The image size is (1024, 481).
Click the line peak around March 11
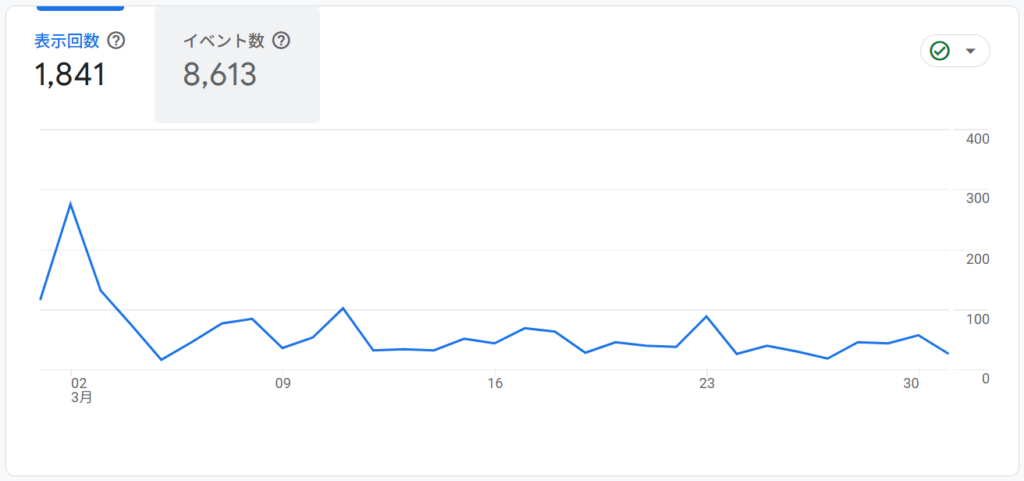tap(343, 308)
